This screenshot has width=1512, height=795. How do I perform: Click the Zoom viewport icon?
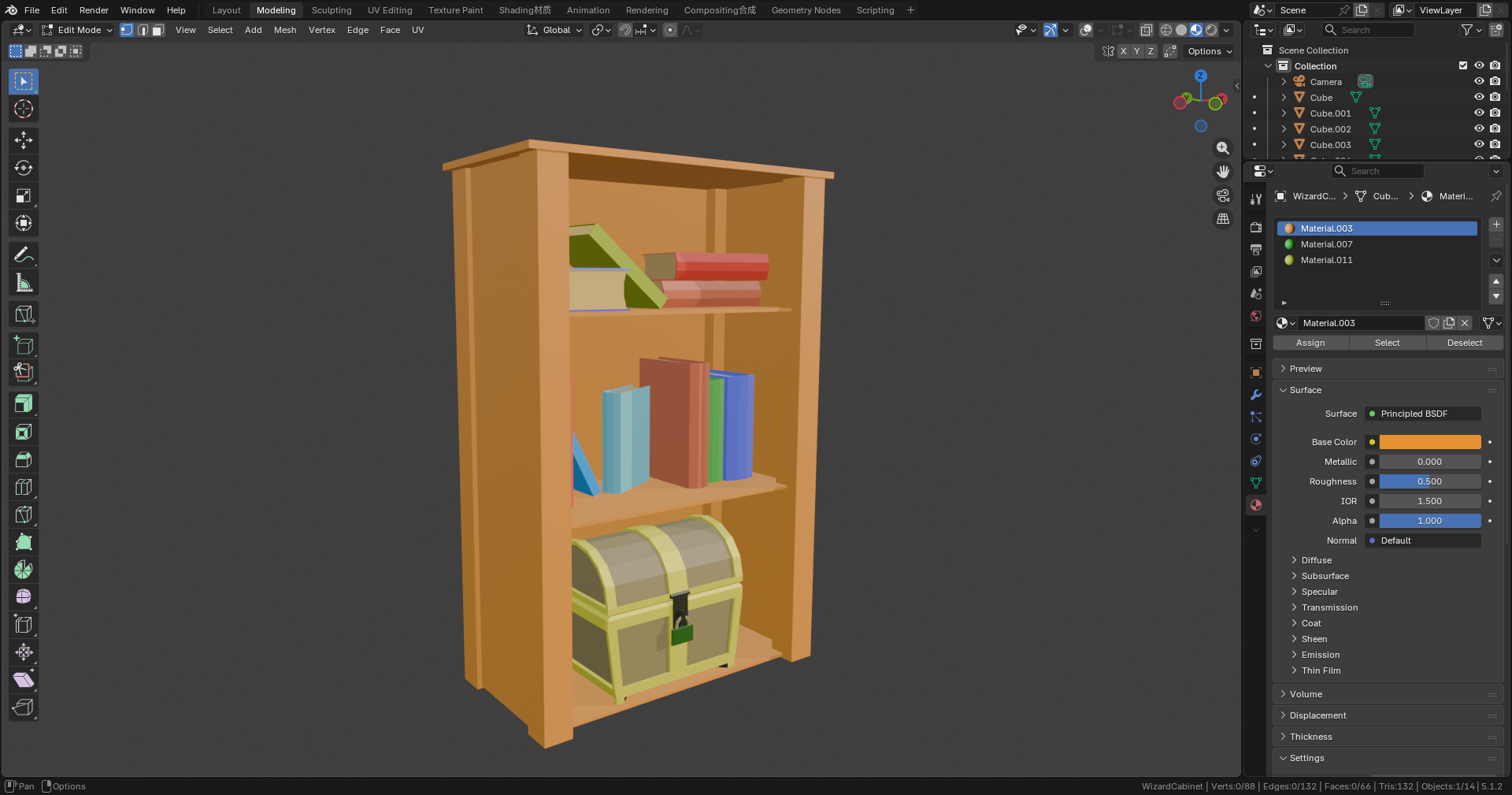pyautogui.click(x=1223, y=148)
